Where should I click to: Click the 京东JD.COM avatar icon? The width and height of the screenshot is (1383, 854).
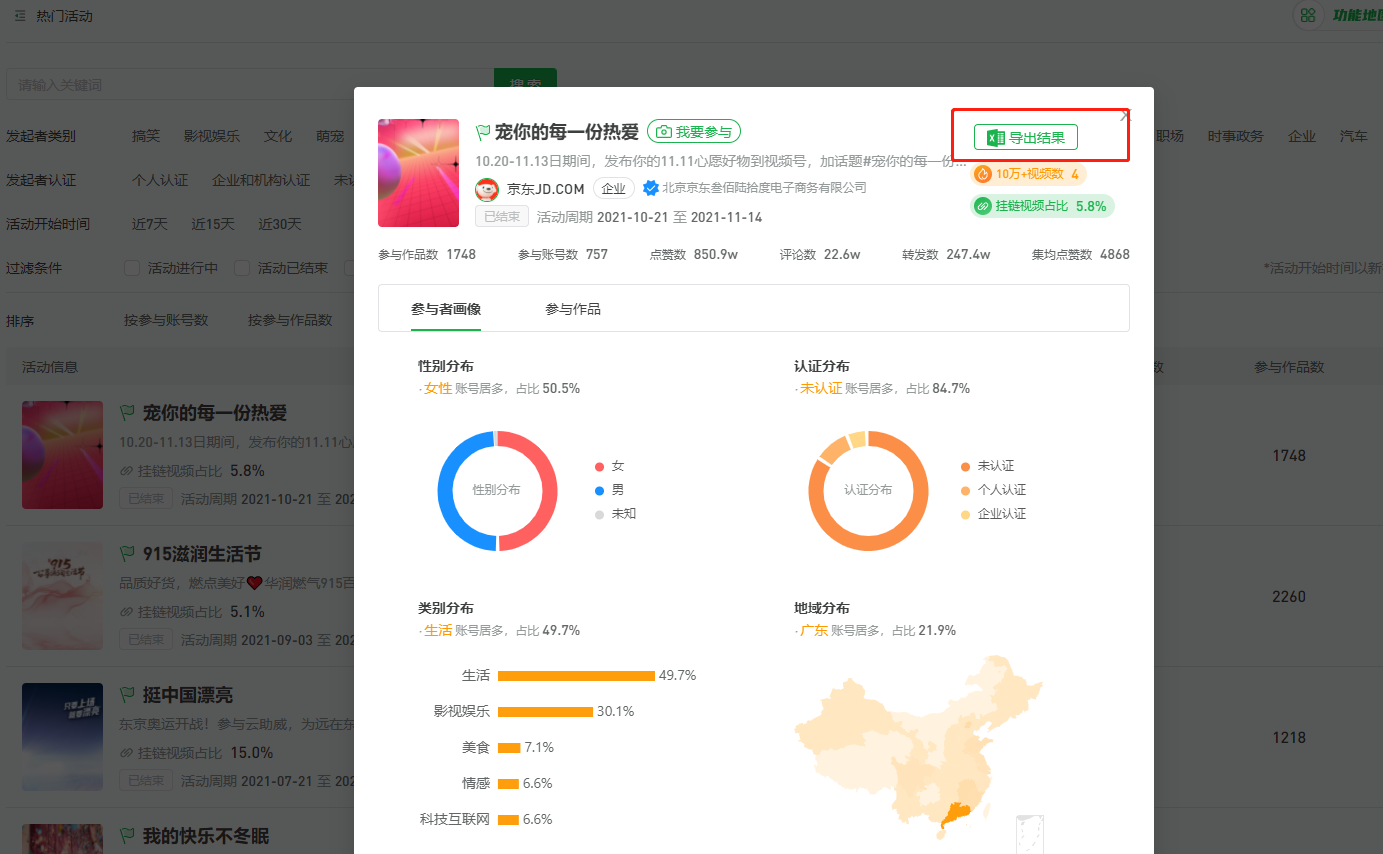point(487,189)
